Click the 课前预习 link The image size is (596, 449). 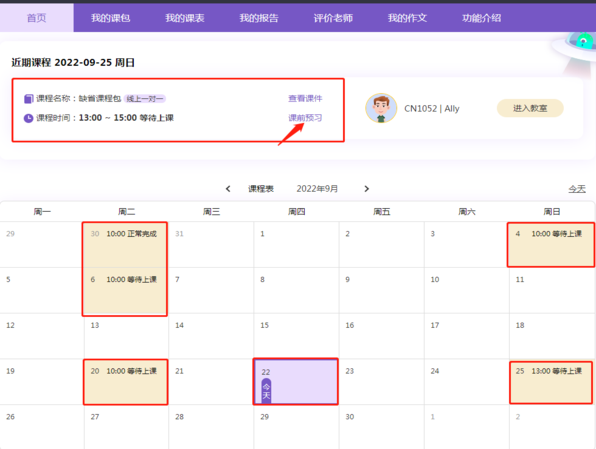coord(305,118)
